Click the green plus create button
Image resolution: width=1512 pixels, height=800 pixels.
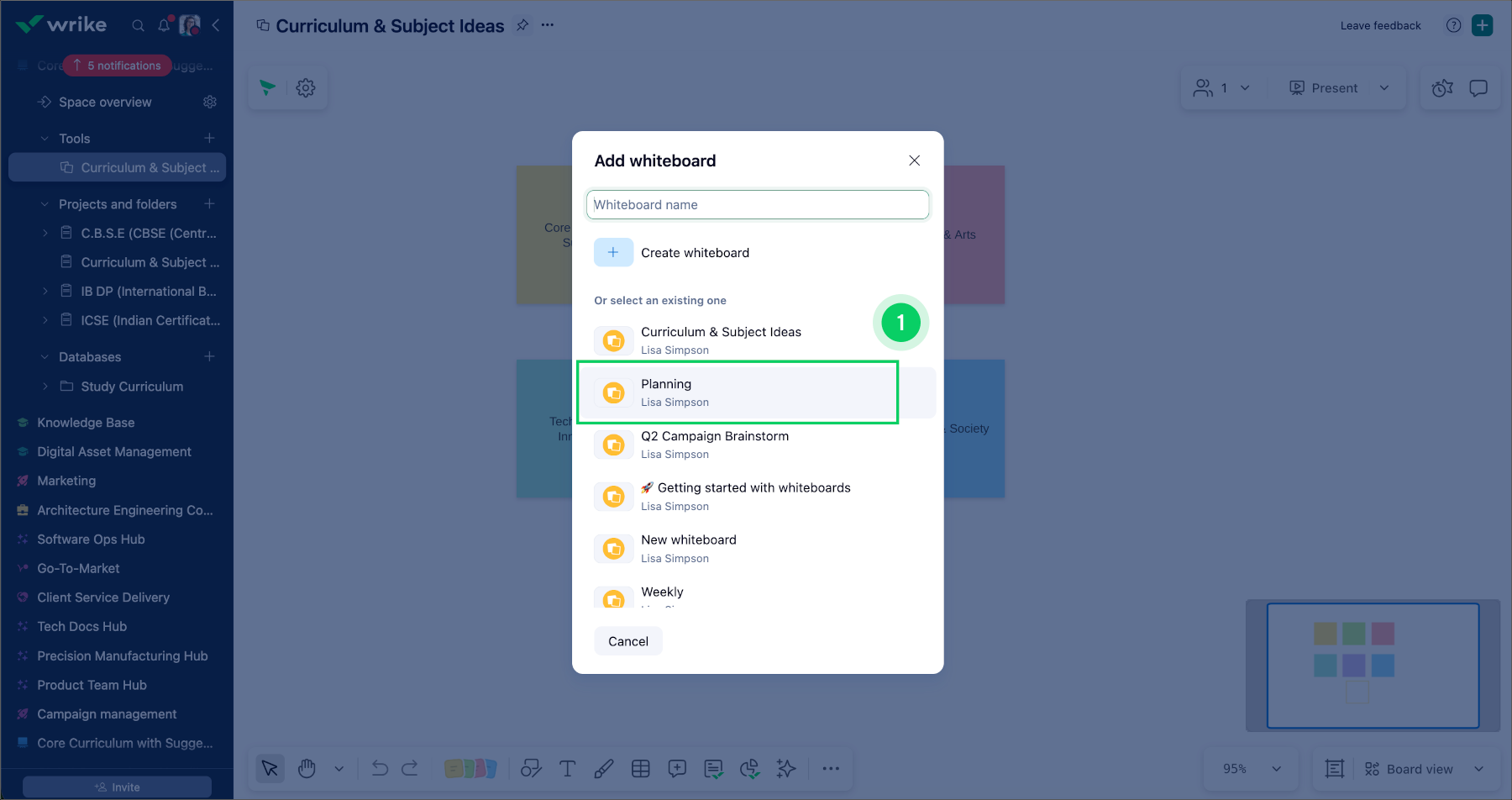(1483, 25)
